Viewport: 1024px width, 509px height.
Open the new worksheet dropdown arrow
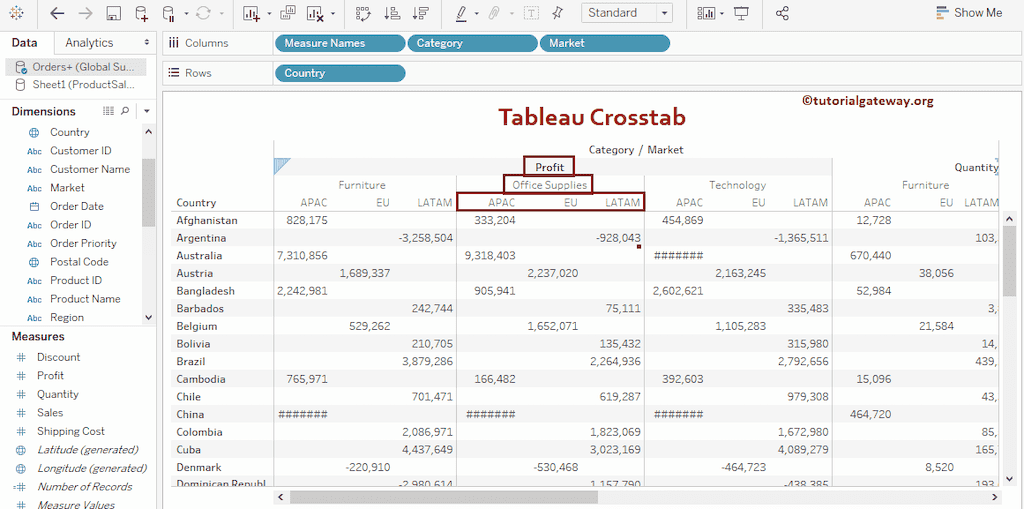tap(269, 14)
